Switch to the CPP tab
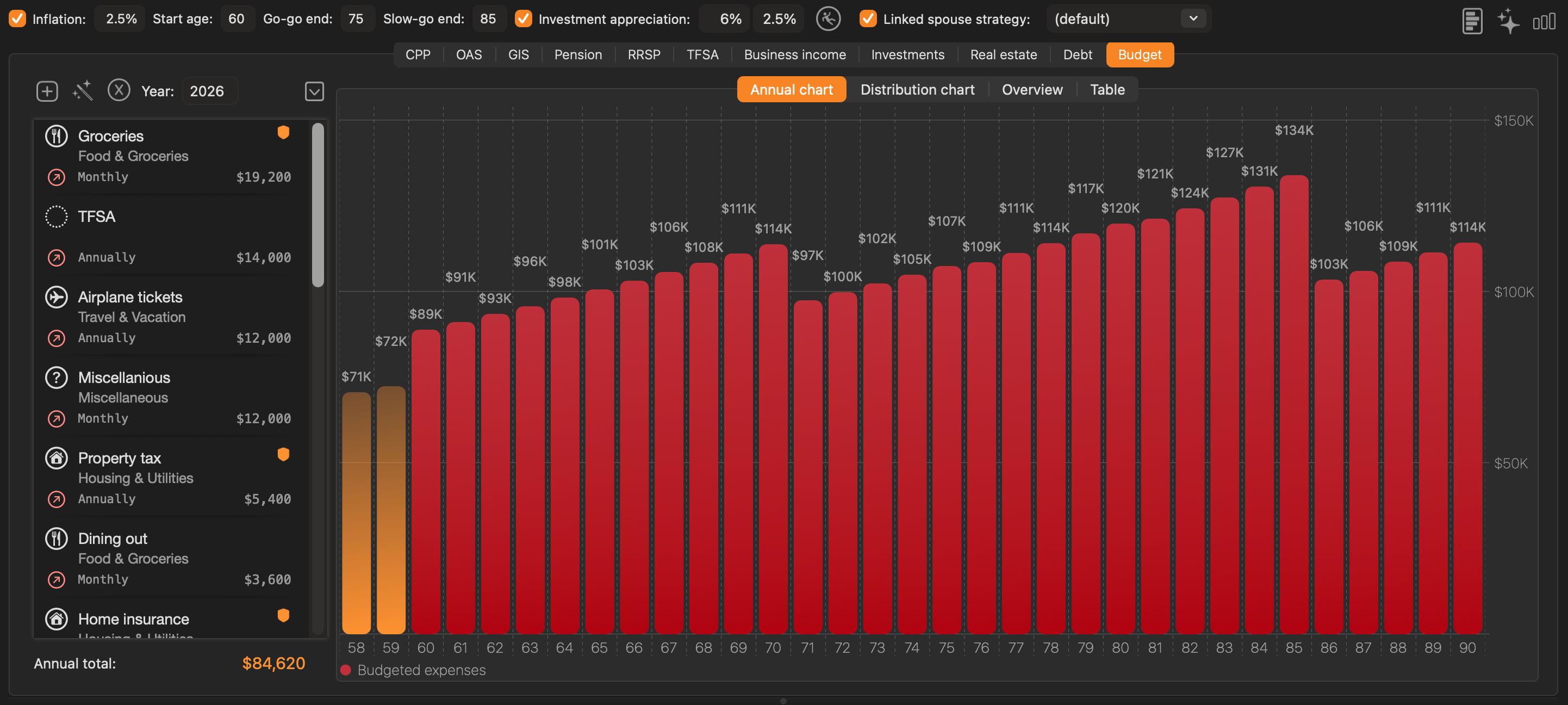The height and width of the screenshot is (705, 1568). (418, 55)
